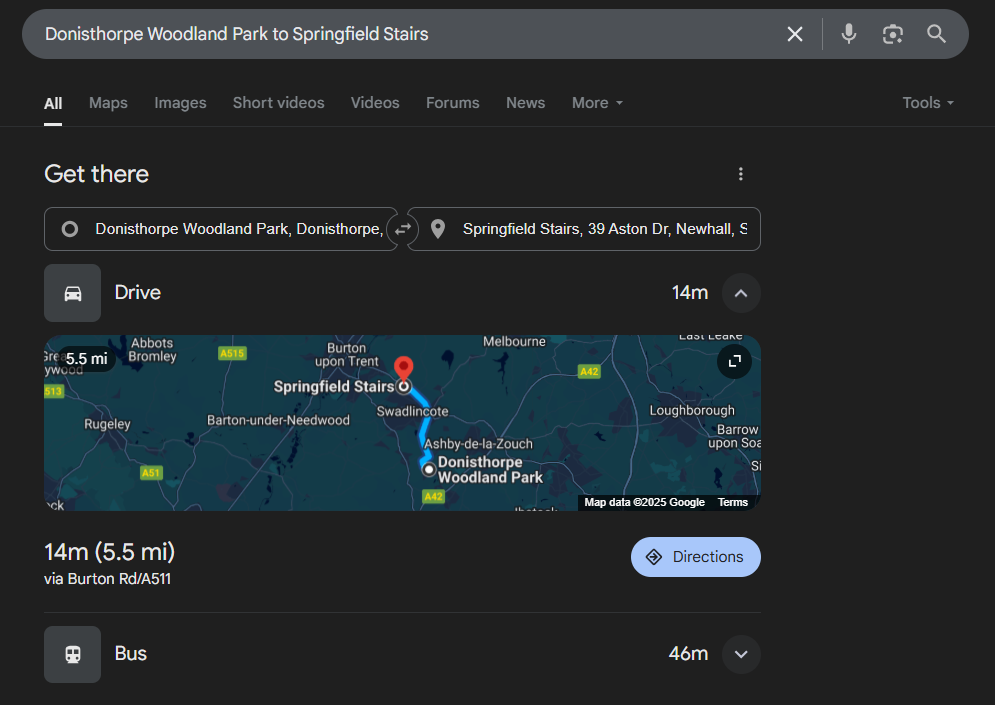The width and height of the screenshot is (995, 705).
Task: Switch to the Images tab
Action: [180, 103]
